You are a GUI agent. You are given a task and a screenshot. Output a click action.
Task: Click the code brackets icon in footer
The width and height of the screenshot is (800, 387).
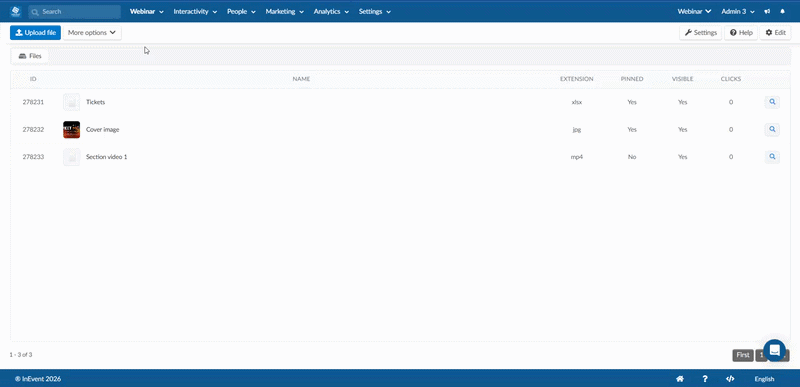pyautogui.click(x=730, y=379)
